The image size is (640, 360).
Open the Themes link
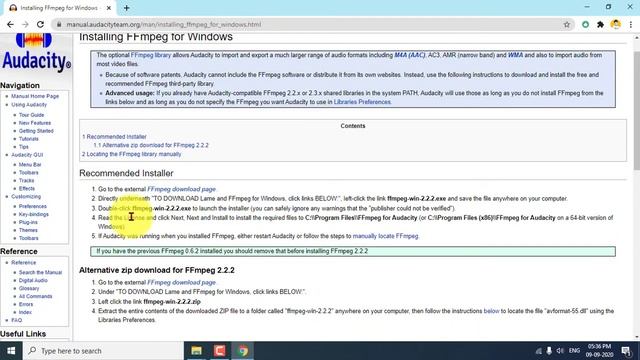coord(28,230)
